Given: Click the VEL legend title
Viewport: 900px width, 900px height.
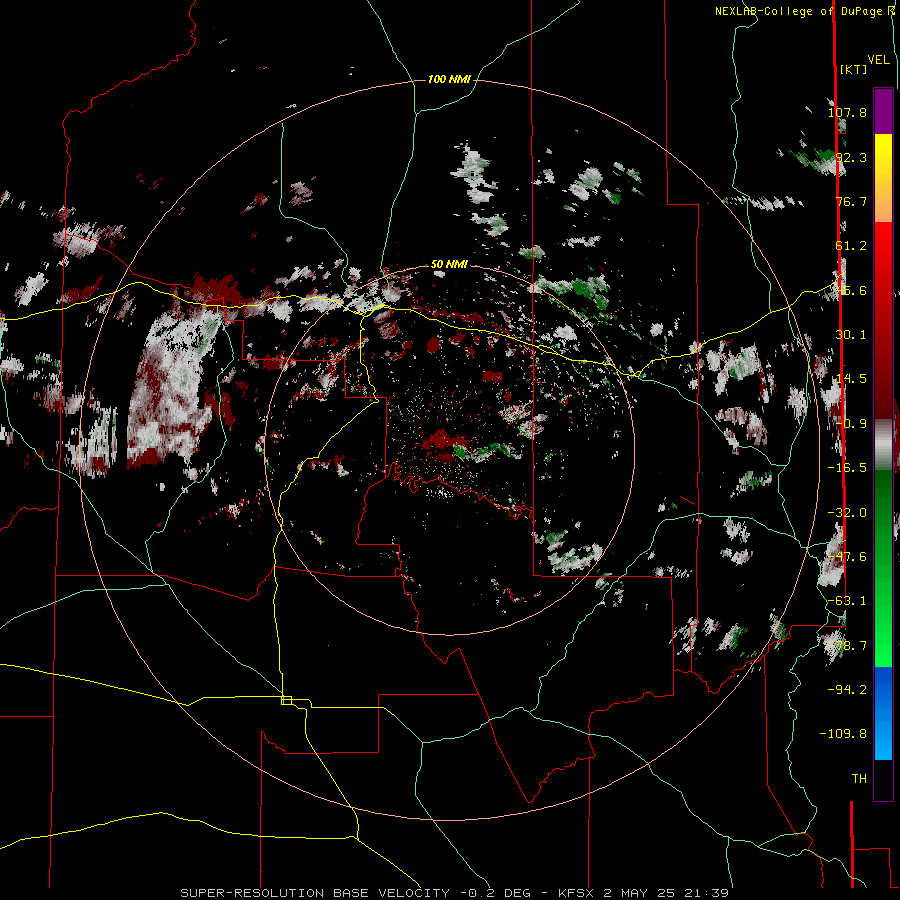Looking at the screenshot, I should [878, 60].
